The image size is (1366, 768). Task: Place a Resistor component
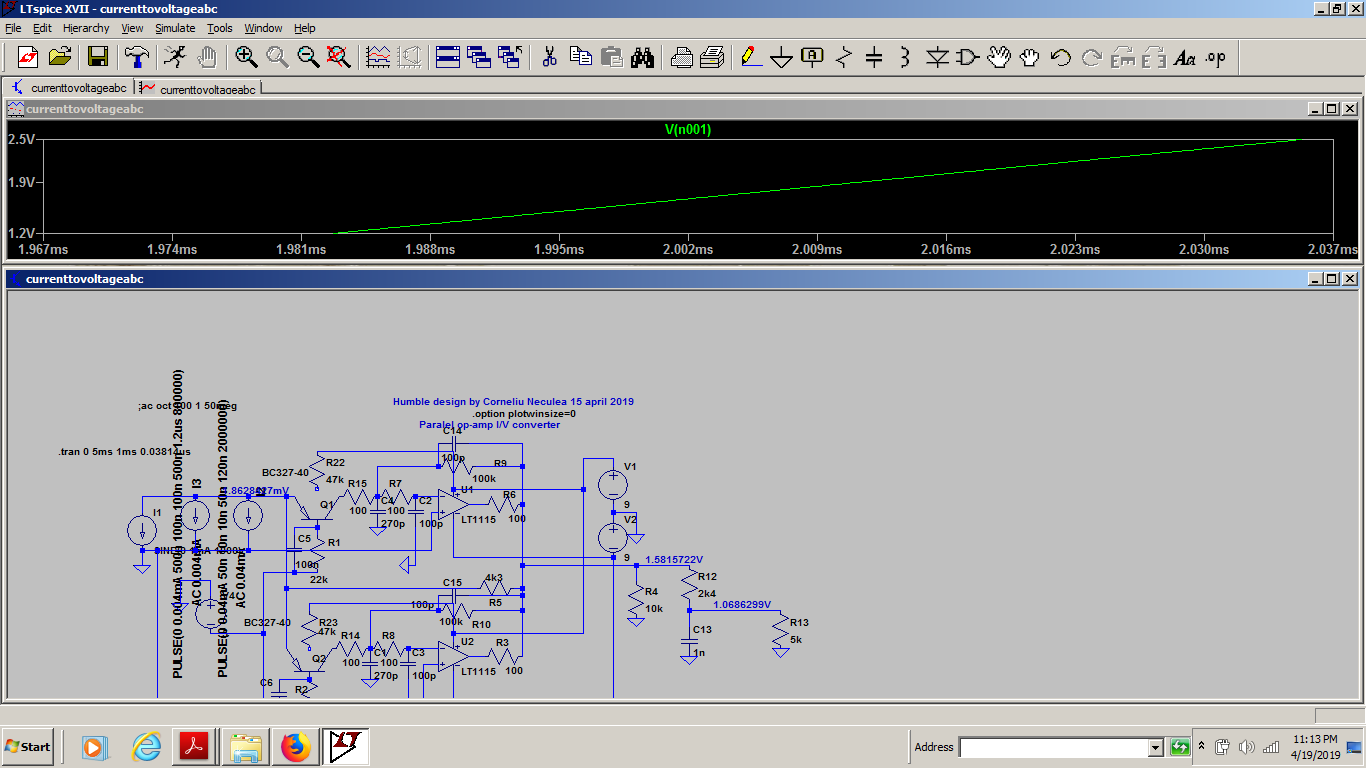click(844, 57)
